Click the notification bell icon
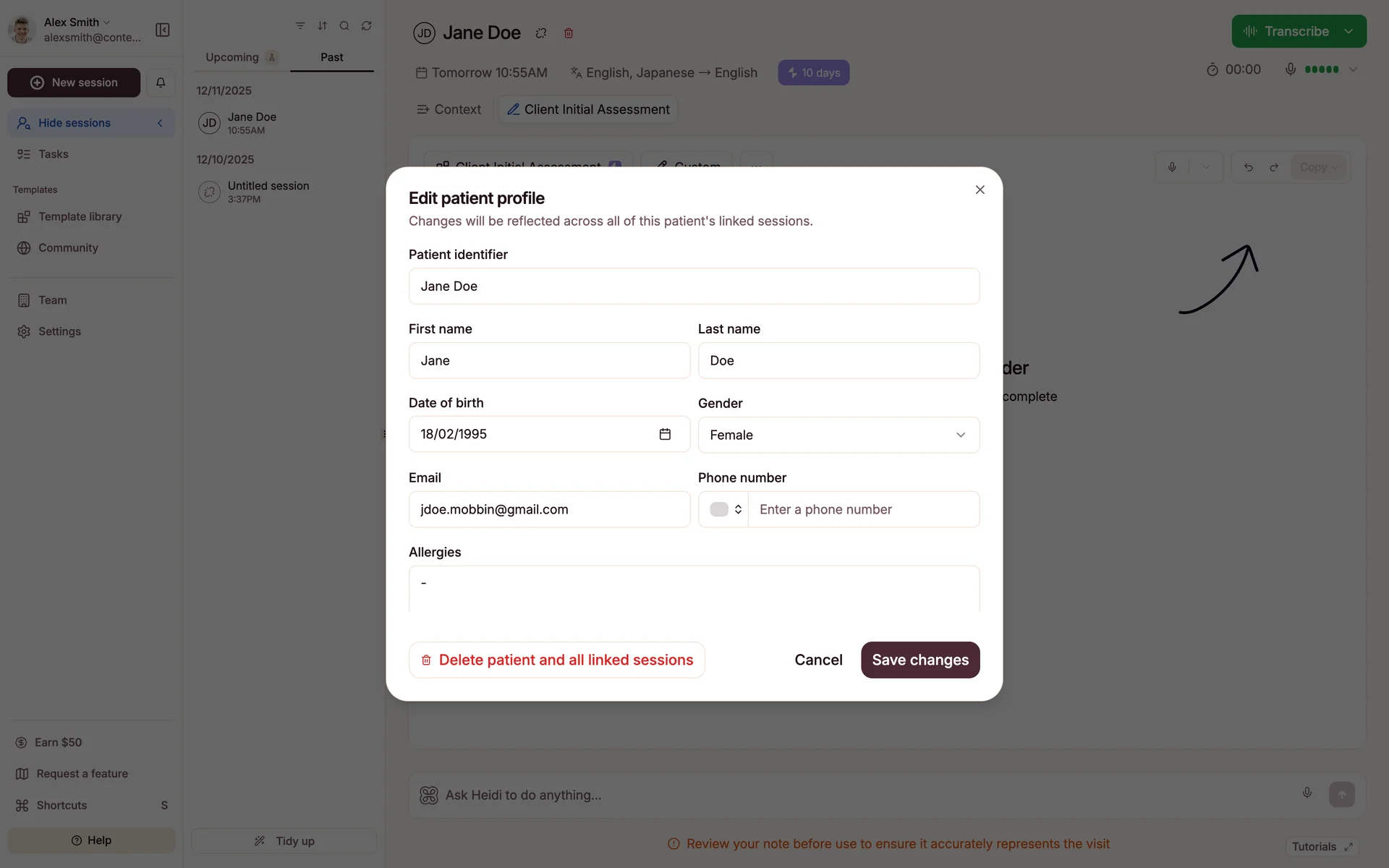This screenshot has height=868, width=1389. (x=161, y=82)
